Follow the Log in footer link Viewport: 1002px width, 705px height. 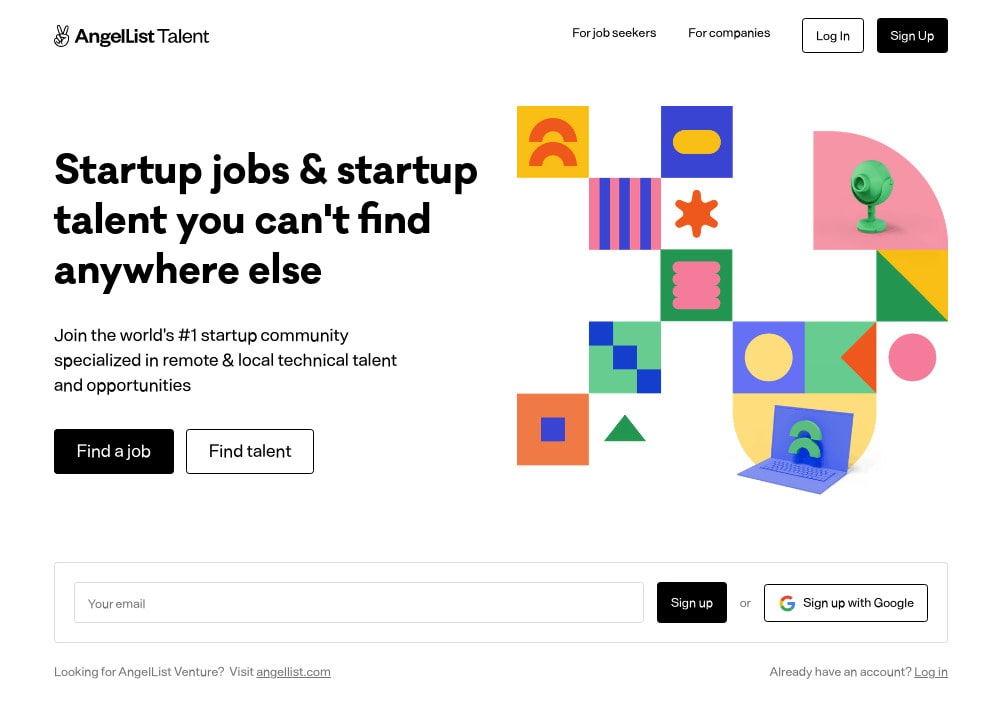point(931,672)
